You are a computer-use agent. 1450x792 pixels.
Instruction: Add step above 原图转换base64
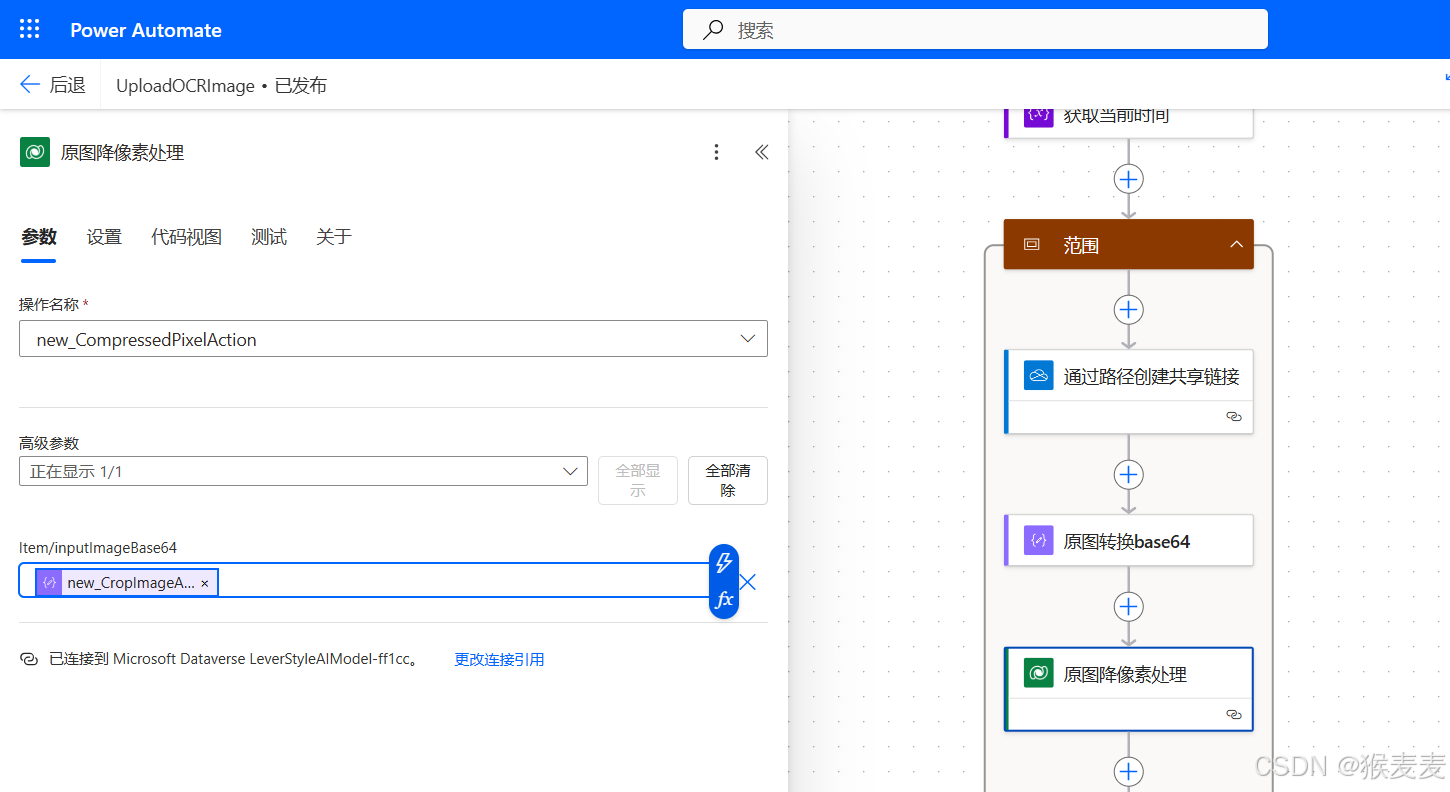click(1129, 474)
